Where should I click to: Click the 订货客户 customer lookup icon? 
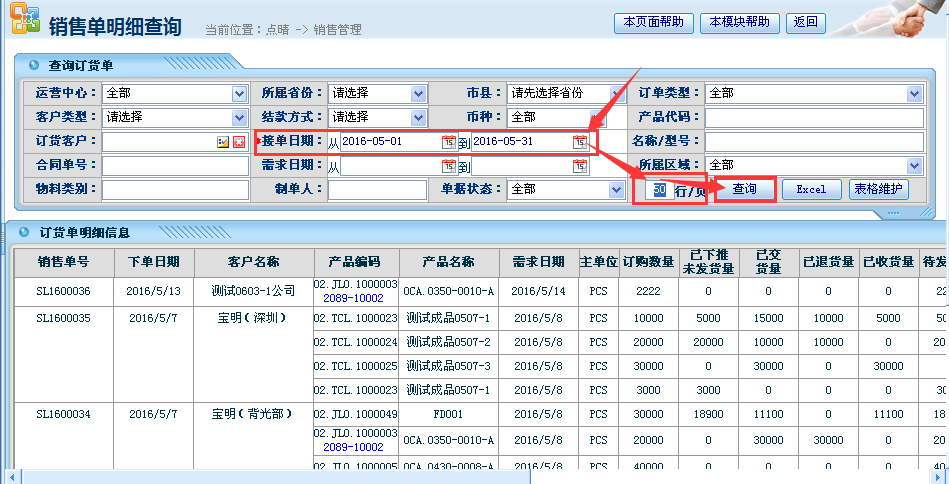(223, 142)
